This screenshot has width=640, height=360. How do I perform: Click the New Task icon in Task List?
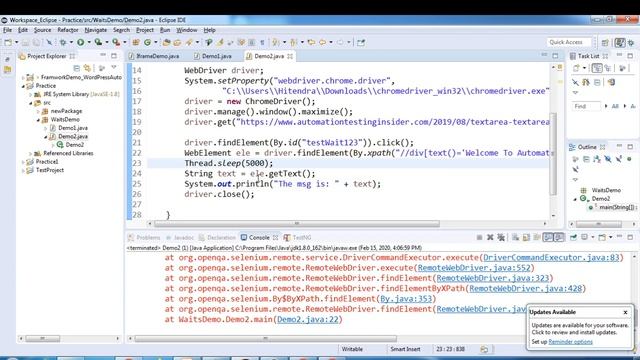(x=576, y=68)
